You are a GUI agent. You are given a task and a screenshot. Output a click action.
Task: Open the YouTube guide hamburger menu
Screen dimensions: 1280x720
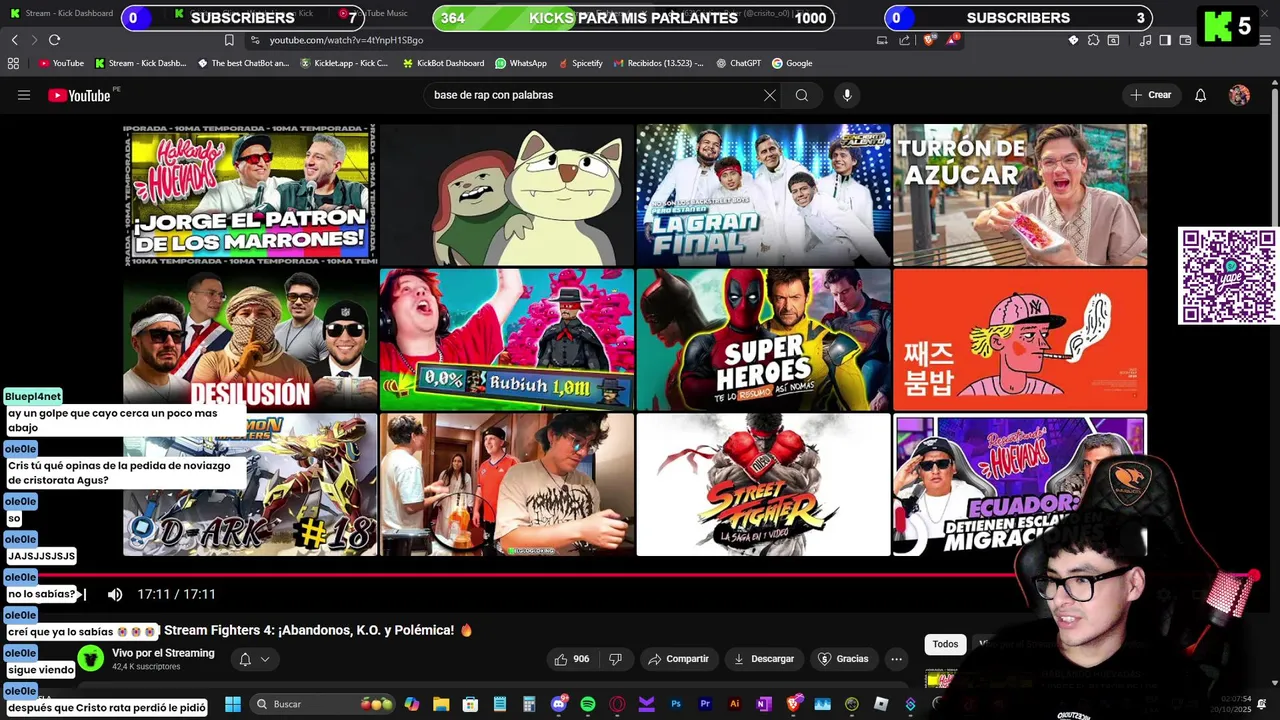tap(24, 95)
